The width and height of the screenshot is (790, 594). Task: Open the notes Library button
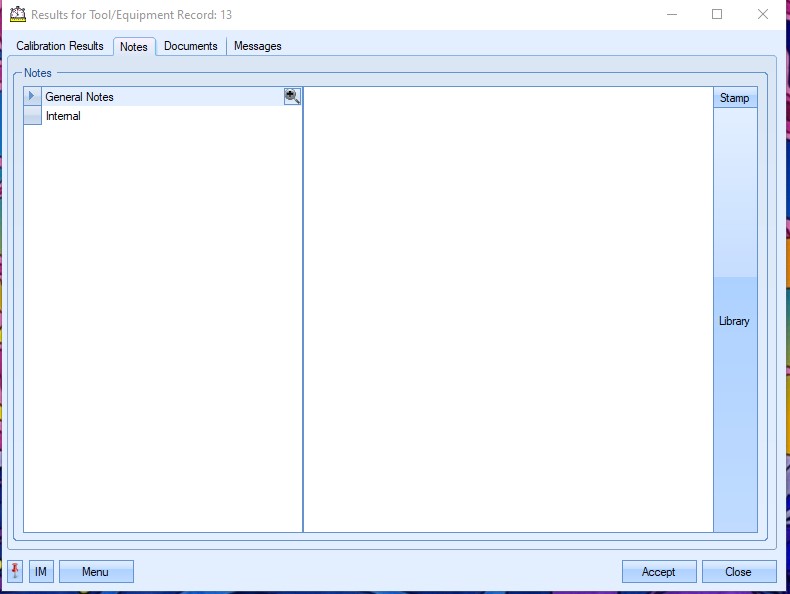[x=735, y=321]
